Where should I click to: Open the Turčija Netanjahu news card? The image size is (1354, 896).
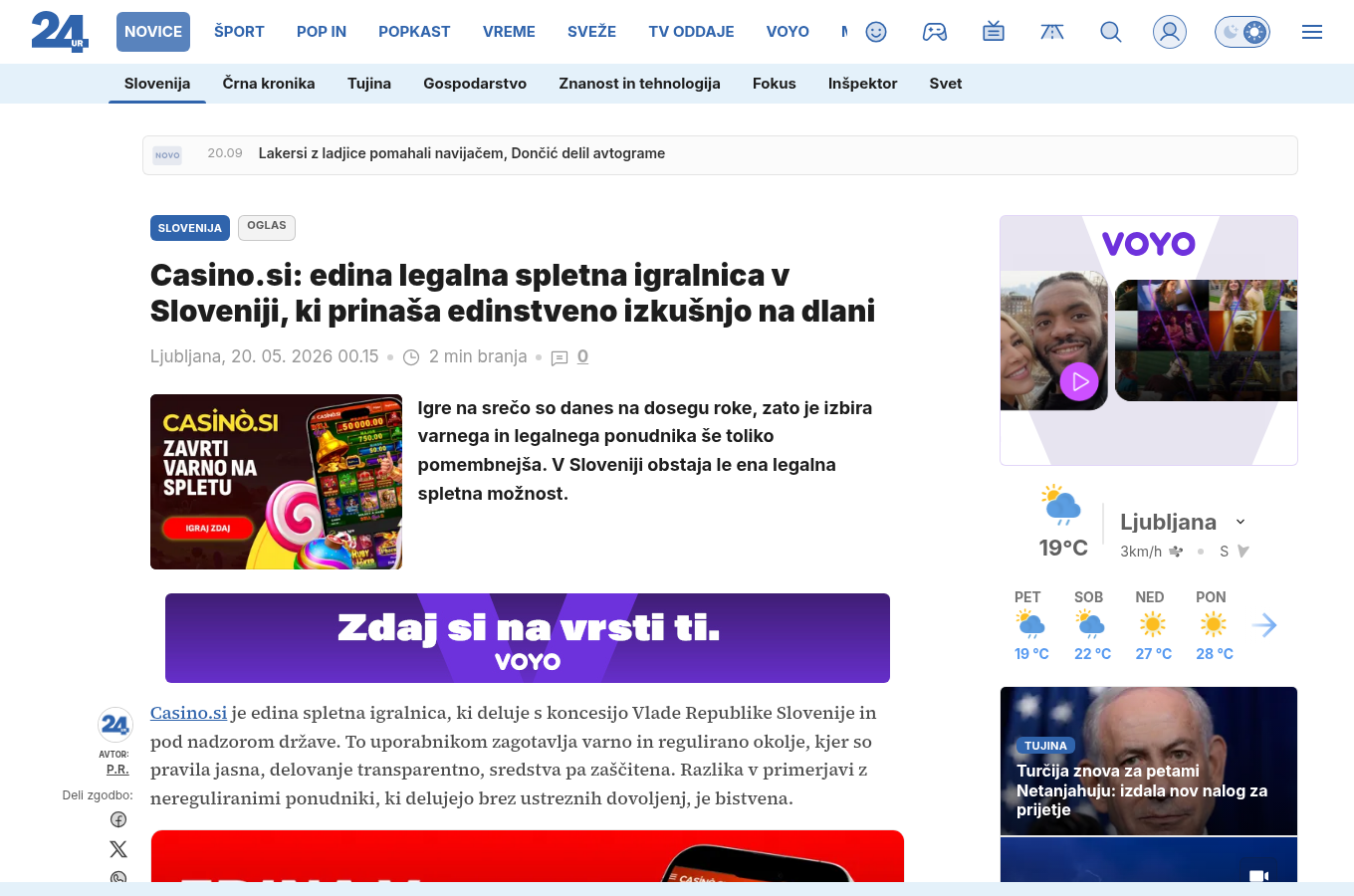(1149, 761)
